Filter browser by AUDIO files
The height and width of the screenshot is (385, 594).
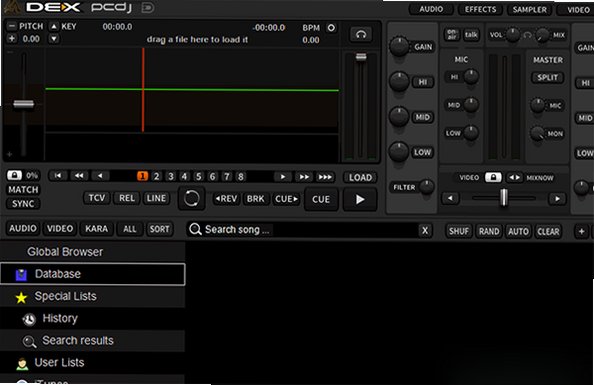[23, 228]
